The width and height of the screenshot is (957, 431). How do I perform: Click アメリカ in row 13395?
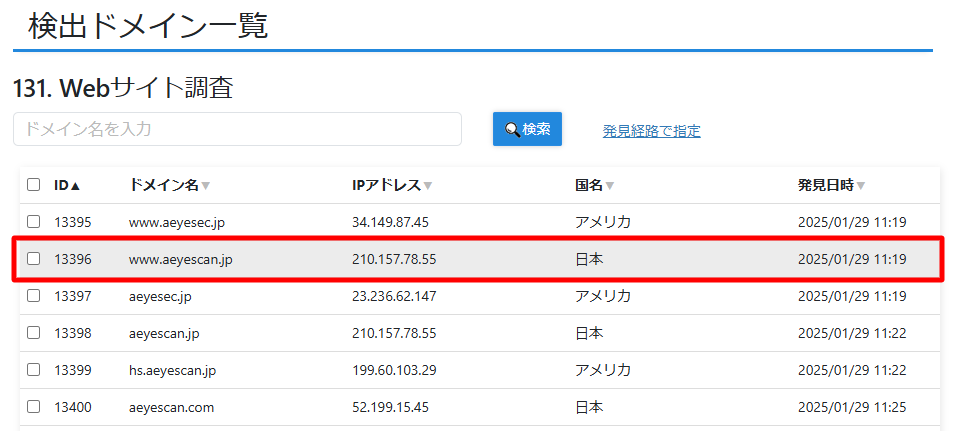(x=602, y=222)
